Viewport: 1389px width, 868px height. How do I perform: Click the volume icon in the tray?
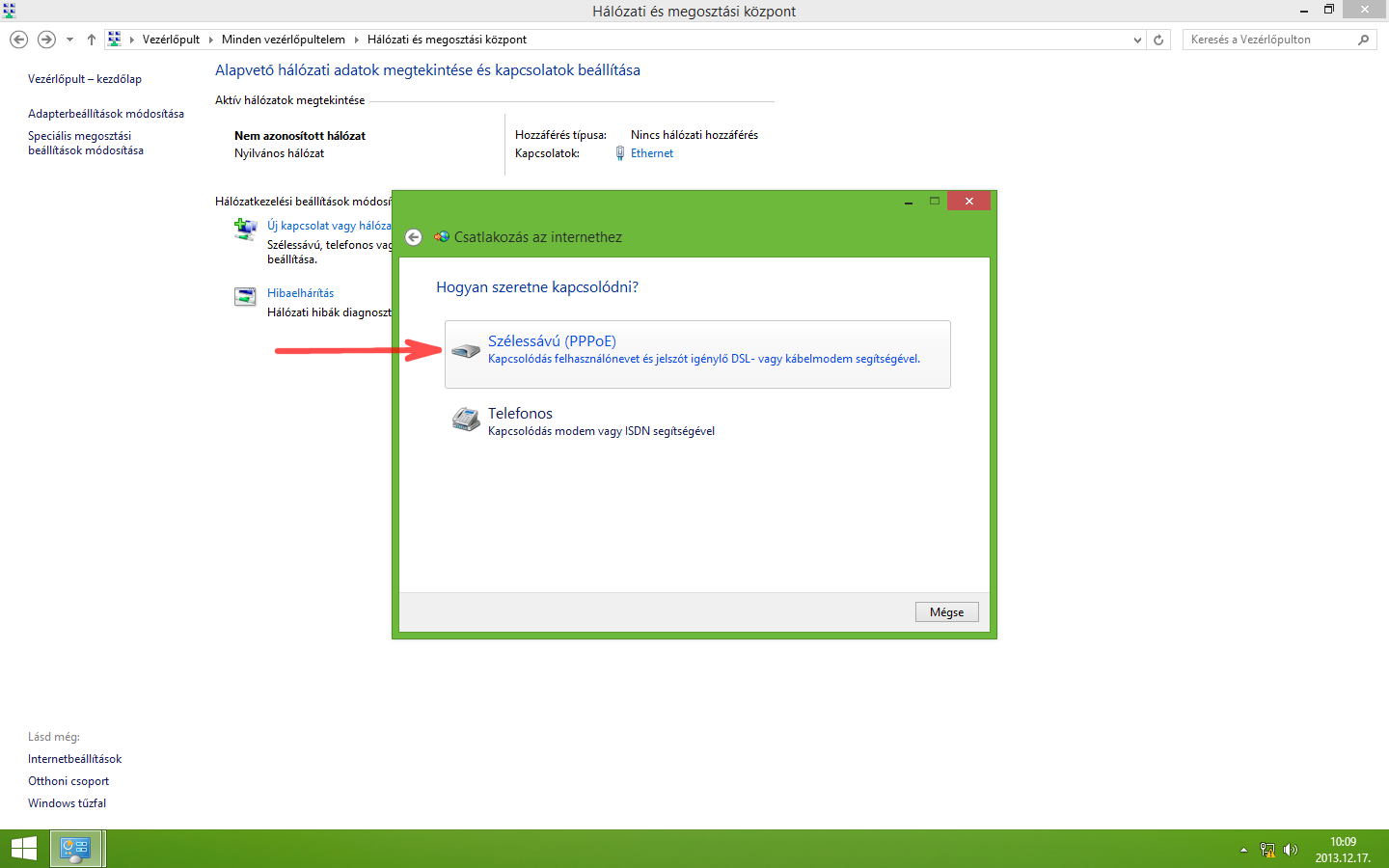[1291, 850]
